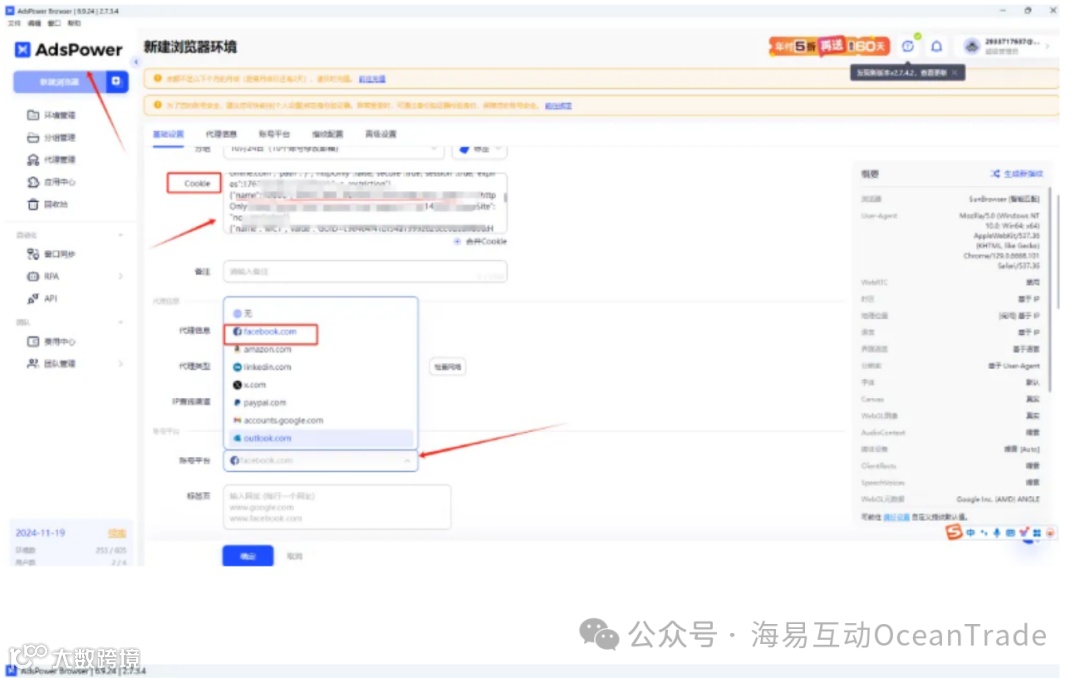The image size is (1080, 678).
Task: Click the anniversary 60-day promotion banner
Action: [x=829, y=46]
